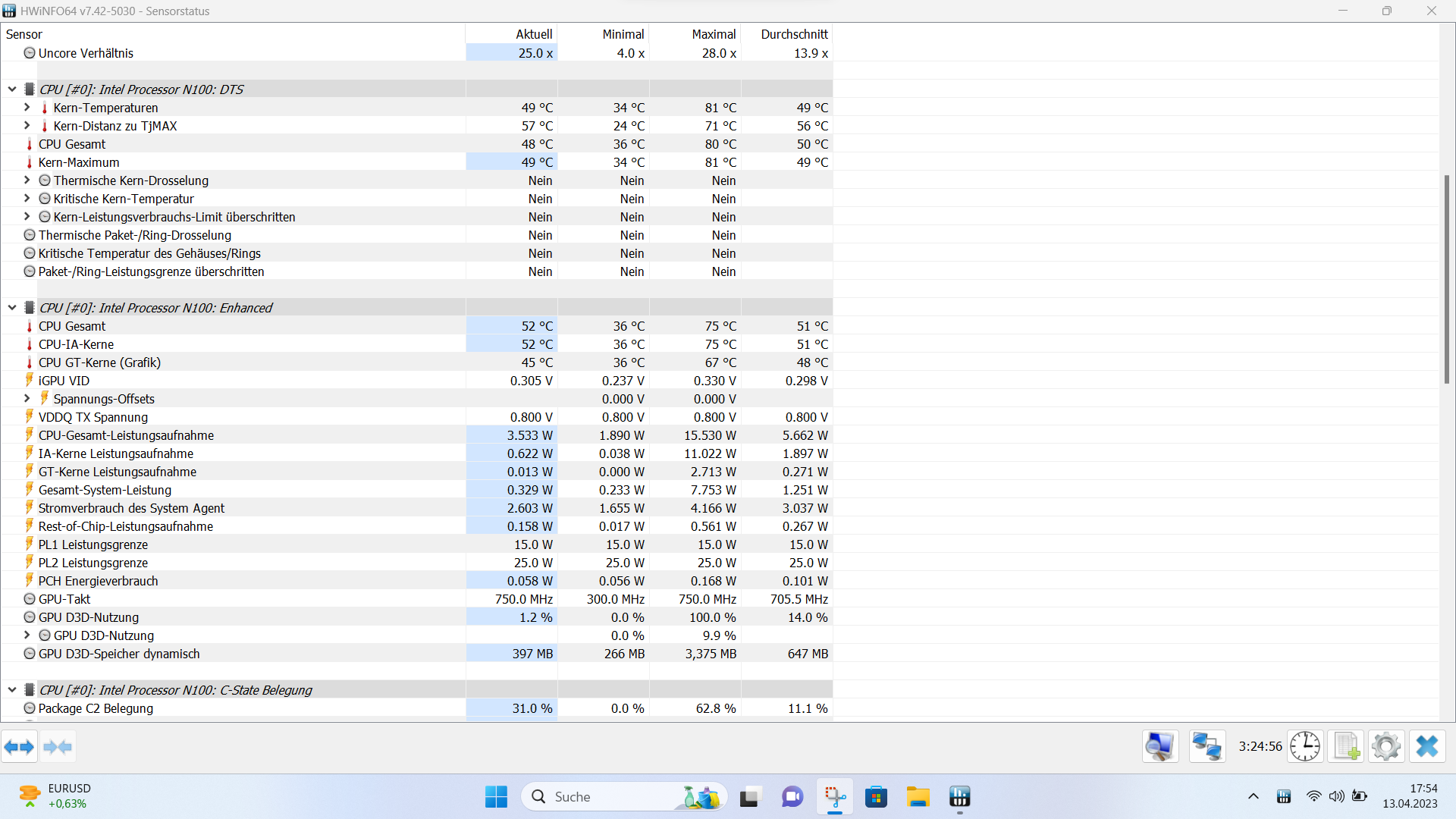
Task: Select the CPU-IA-Kerne row
Action: click(417, 344)
